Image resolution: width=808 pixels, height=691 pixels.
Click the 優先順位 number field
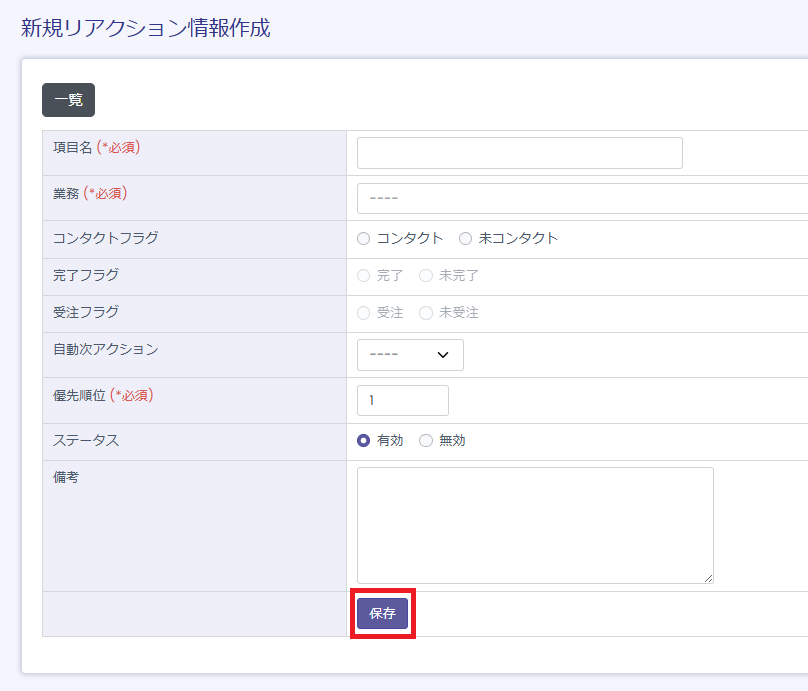click(x=402, y=400)
